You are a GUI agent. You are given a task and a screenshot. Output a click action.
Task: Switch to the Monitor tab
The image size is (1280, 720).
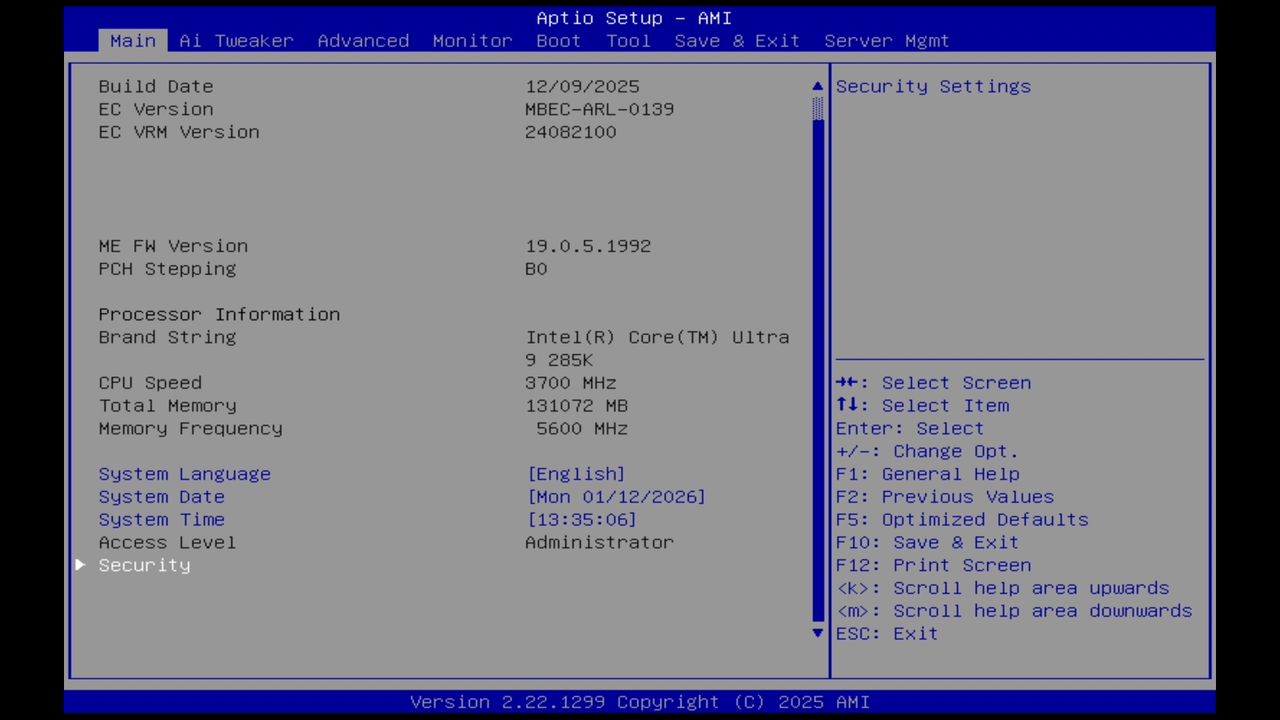pos(472,40)
